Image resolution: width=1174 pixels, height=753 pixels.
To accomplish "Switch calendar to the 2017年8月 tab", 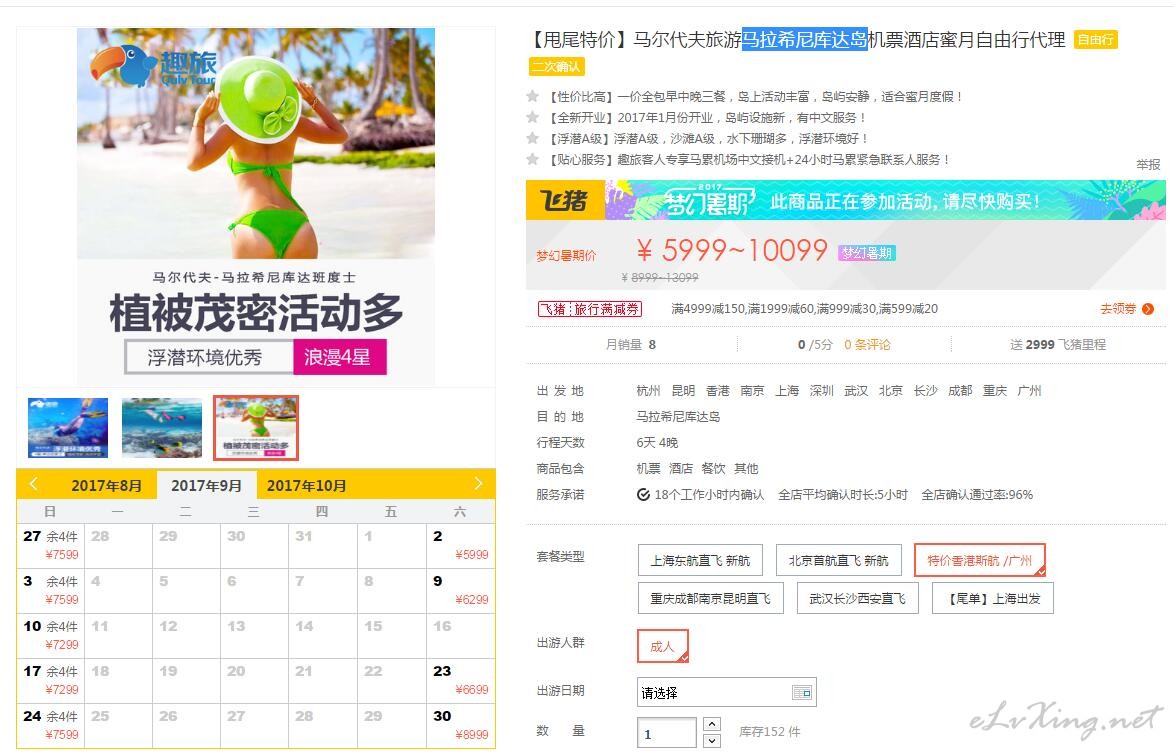I will click(106, 485).
